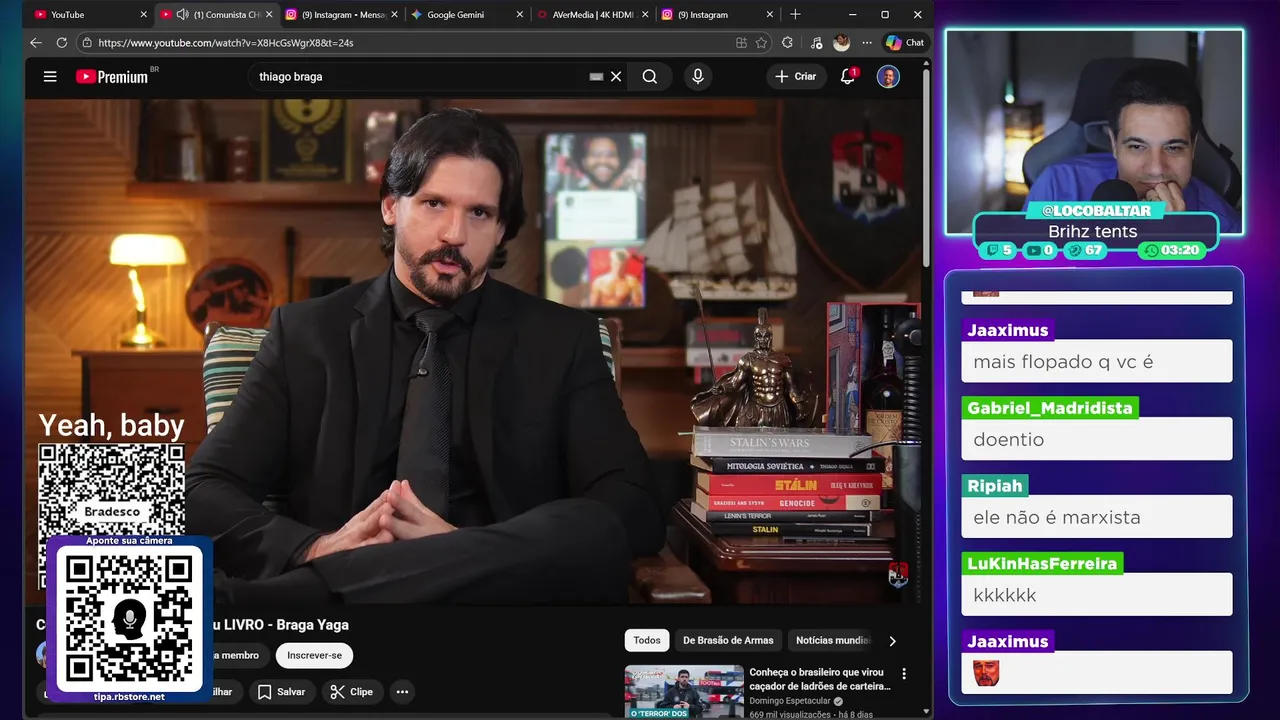Open Domingo Espetacular recommended video thumbnail
The width and height of the screenshot is (1280, 720).
click(x=684, y=692)
